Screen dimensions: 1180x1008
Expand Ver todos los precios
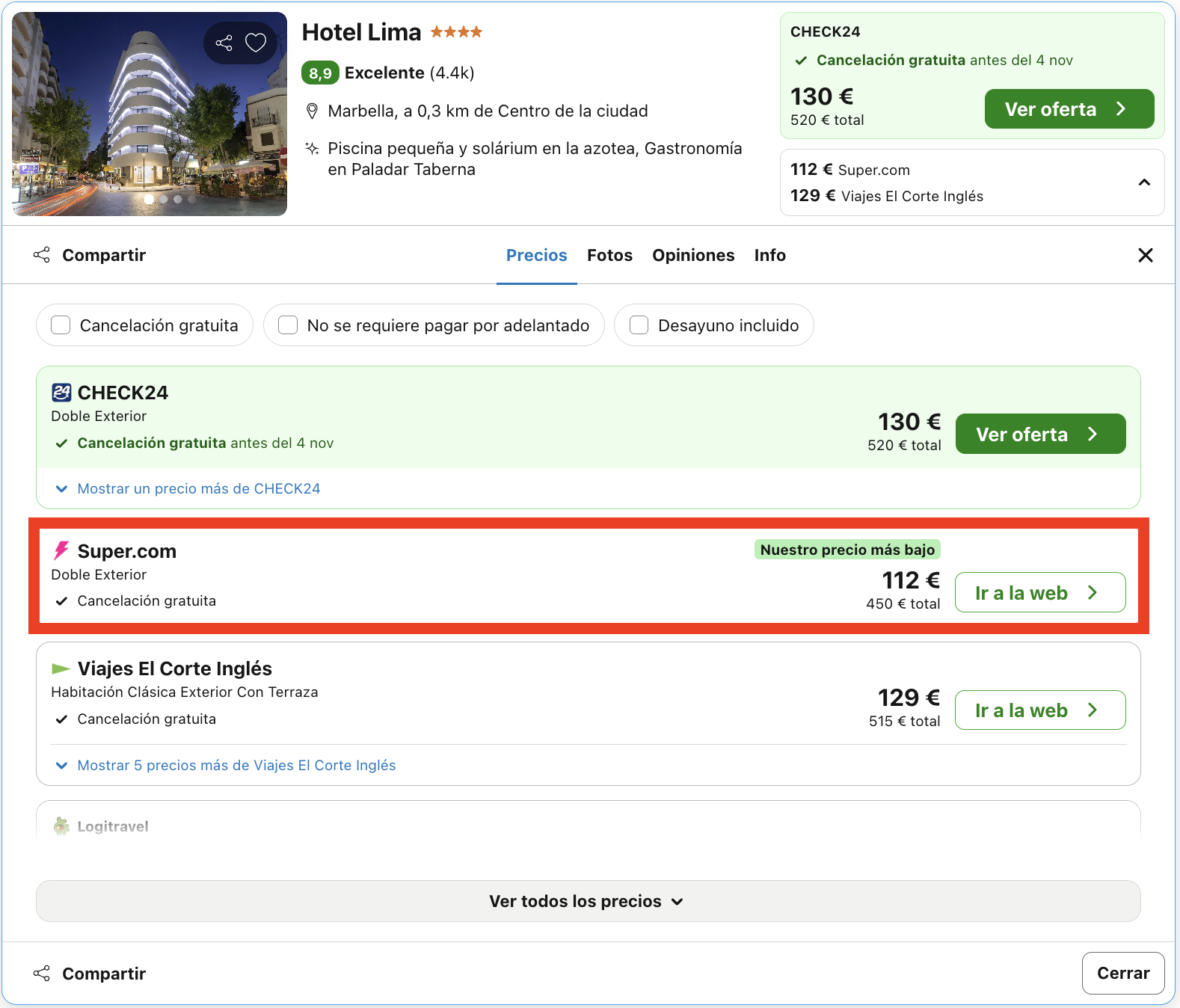coord(589,901)
